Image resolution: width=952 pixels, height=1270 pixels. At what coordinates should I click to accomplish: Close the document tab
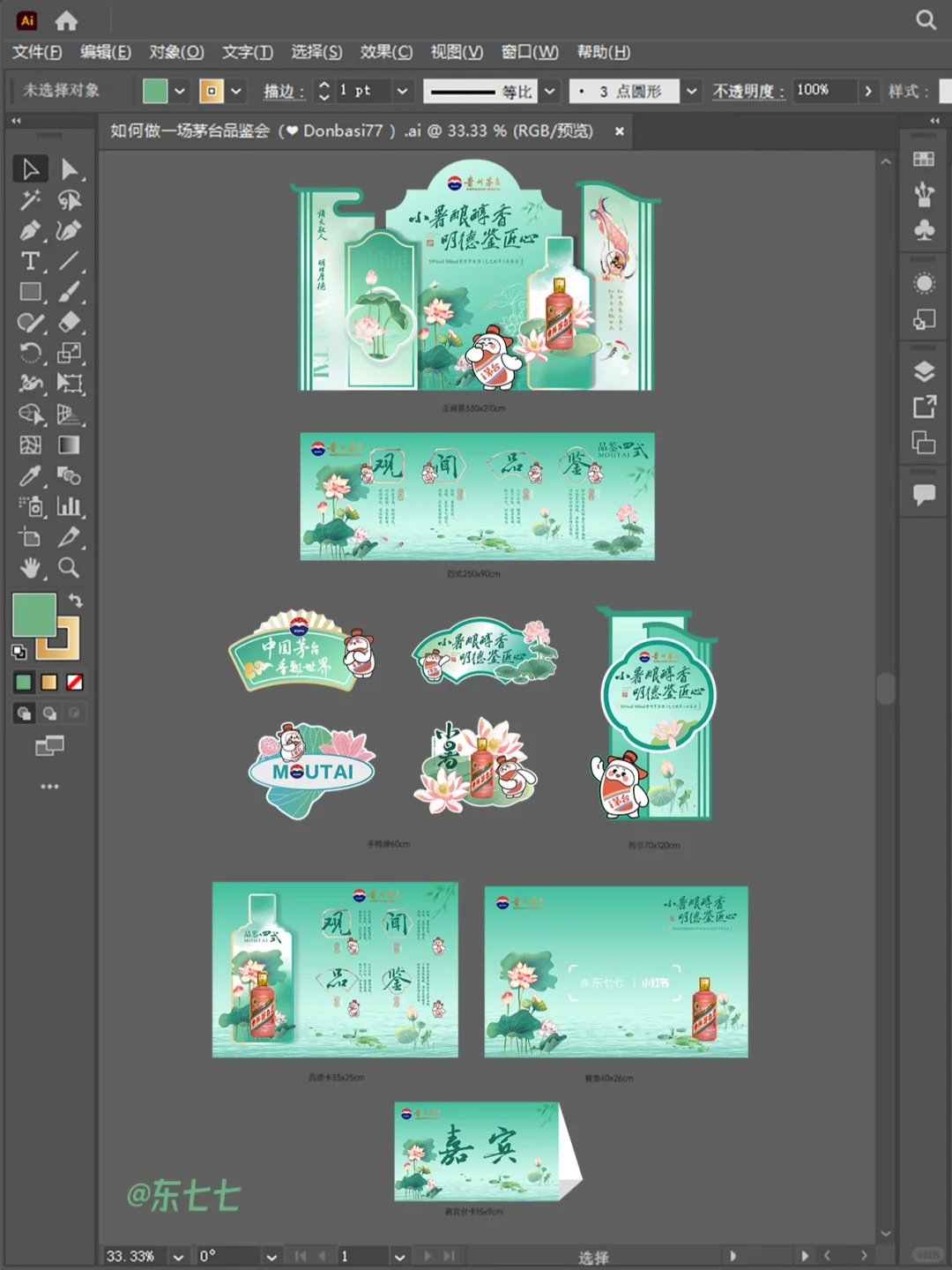coord(620,131)
